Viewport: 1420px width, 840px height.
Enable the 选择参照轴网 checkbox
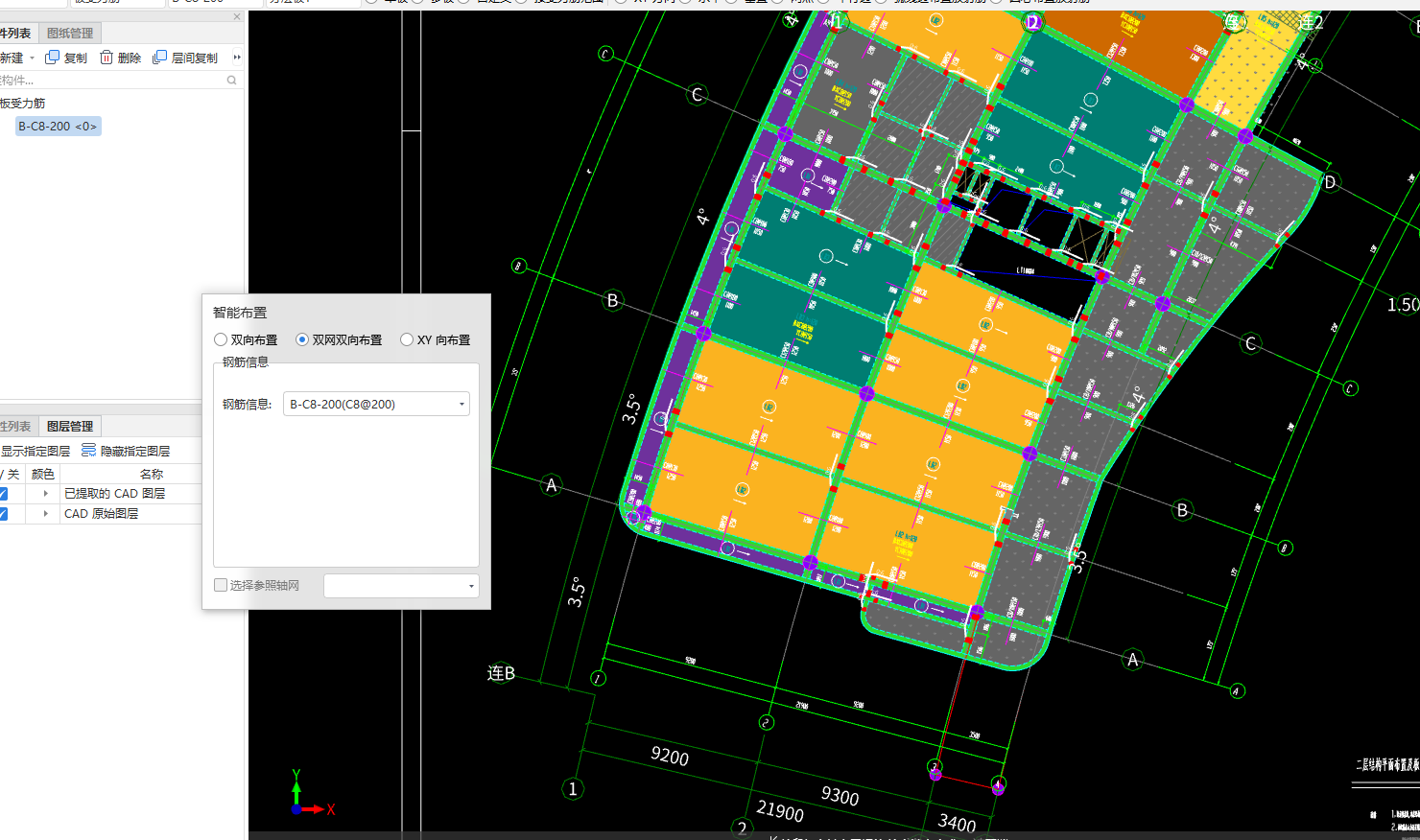click(221, 585)
